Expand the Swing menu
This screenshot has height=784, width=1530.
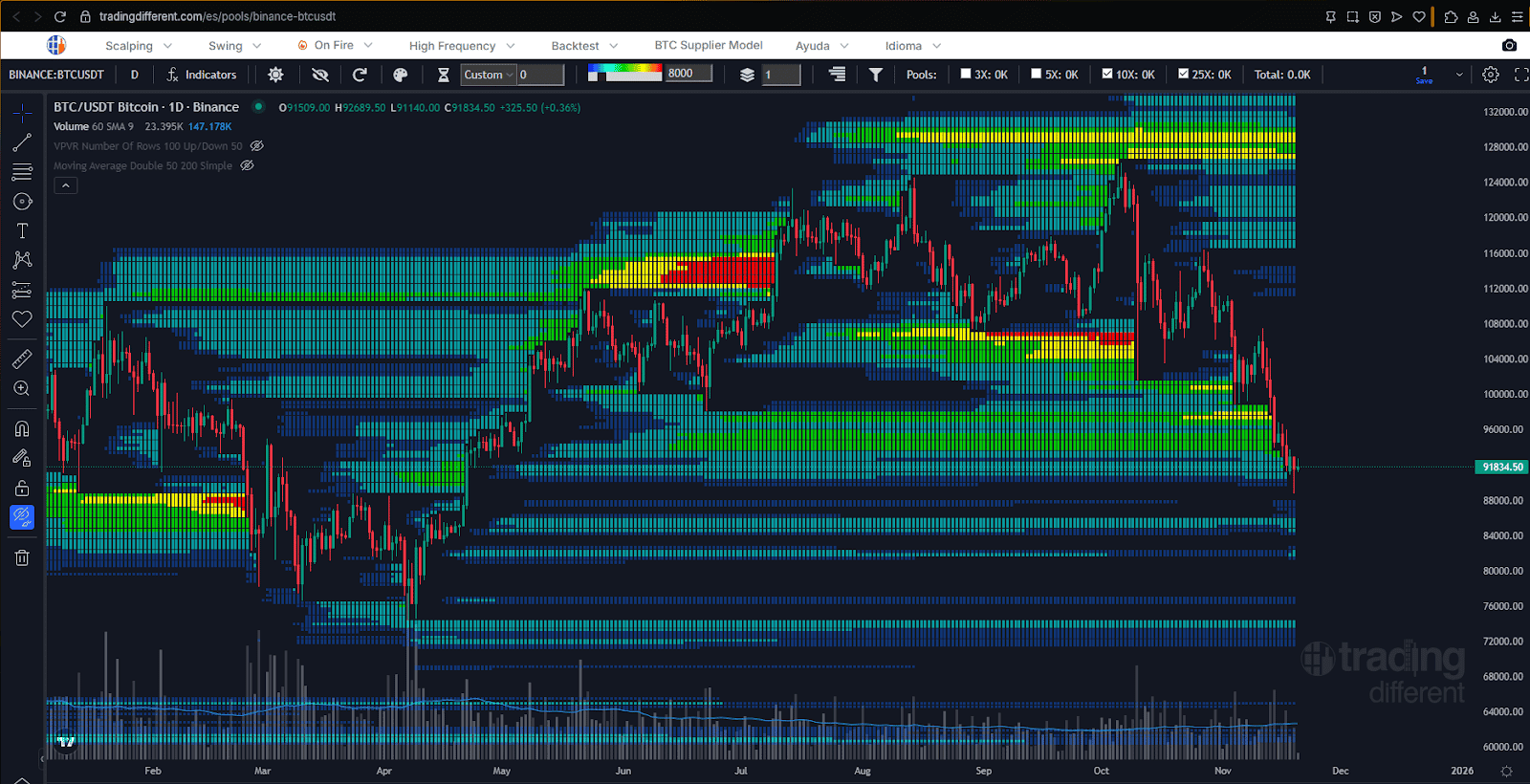pyautogui.click(x=235, y=46)
